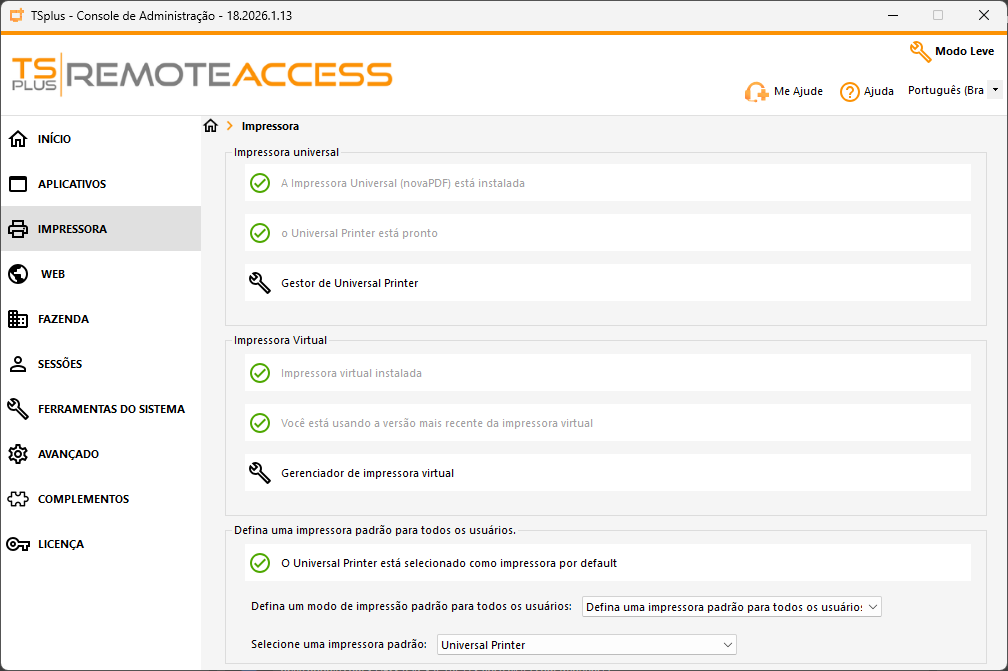The width and height of the screenshot is (1008, 671).
Task: Launch Gerenciador de impressora virtual
Action: (367, 473)
